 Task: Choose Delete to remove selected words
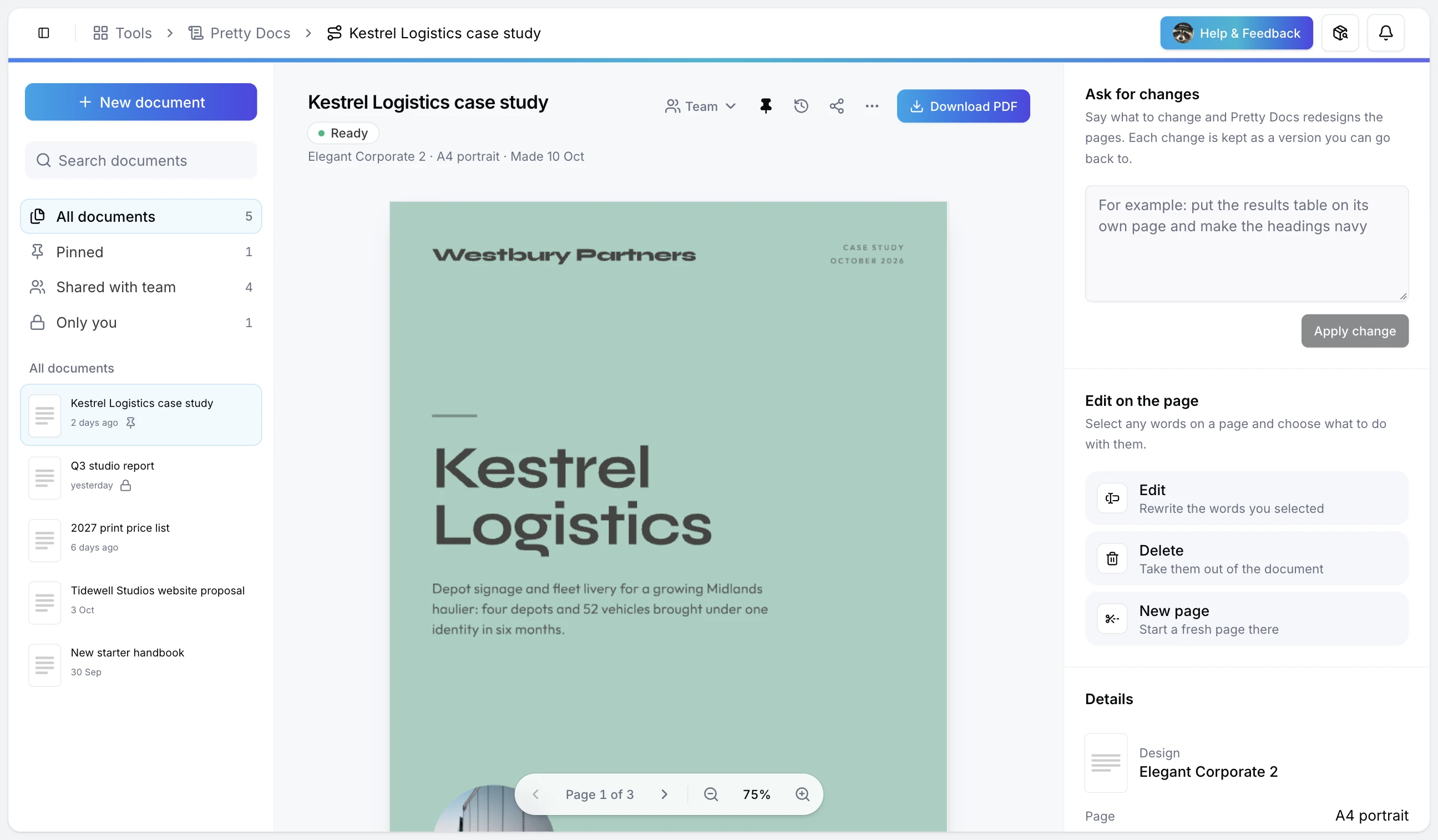(1246, 558)
